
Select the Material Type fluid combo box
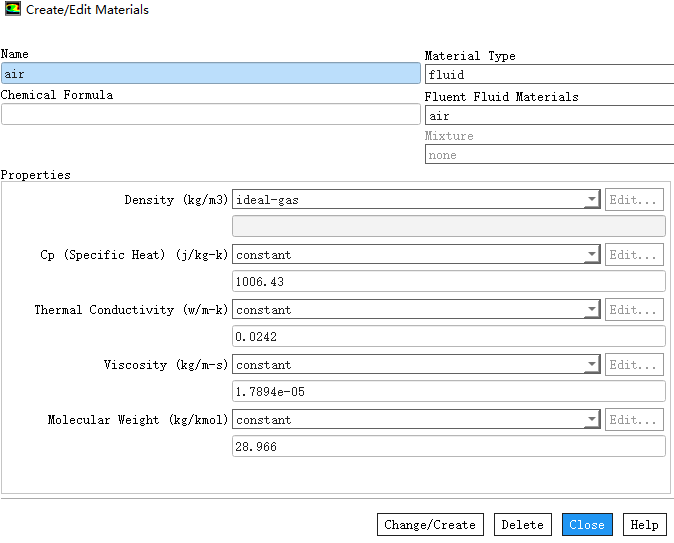coord(549,75)
